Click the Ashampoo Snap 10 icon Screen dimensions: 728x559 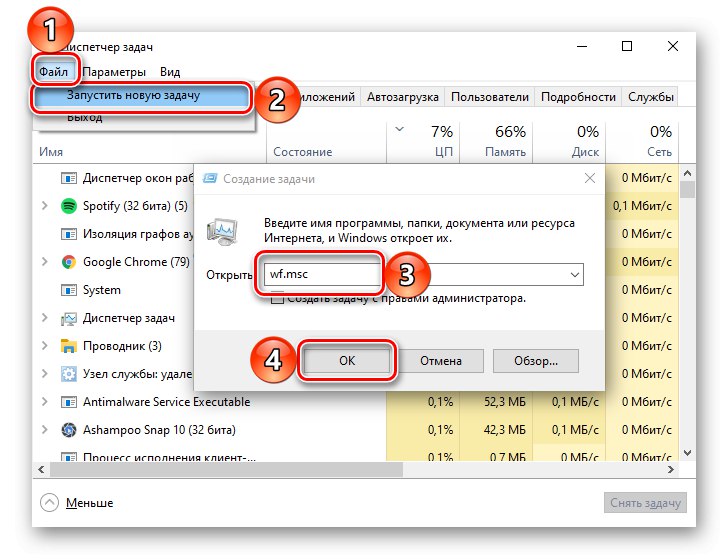69,430
